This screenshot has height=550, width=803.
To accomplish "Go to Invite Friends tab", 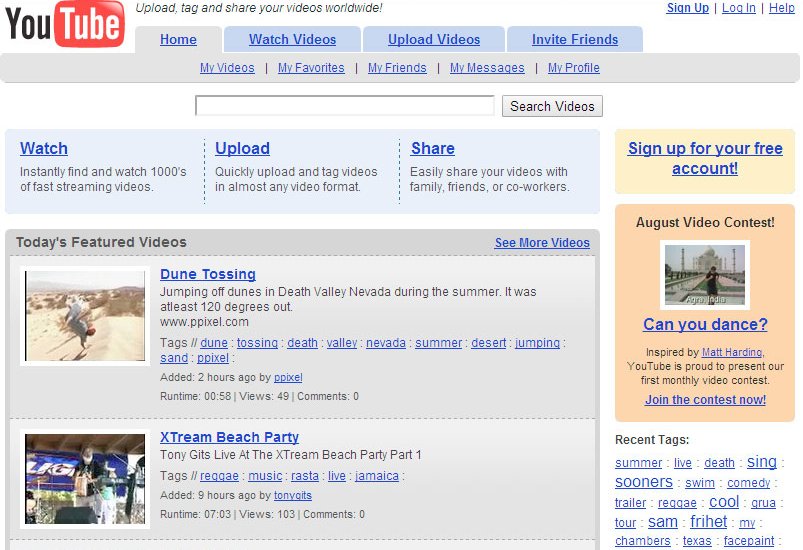I will point(575,39).
